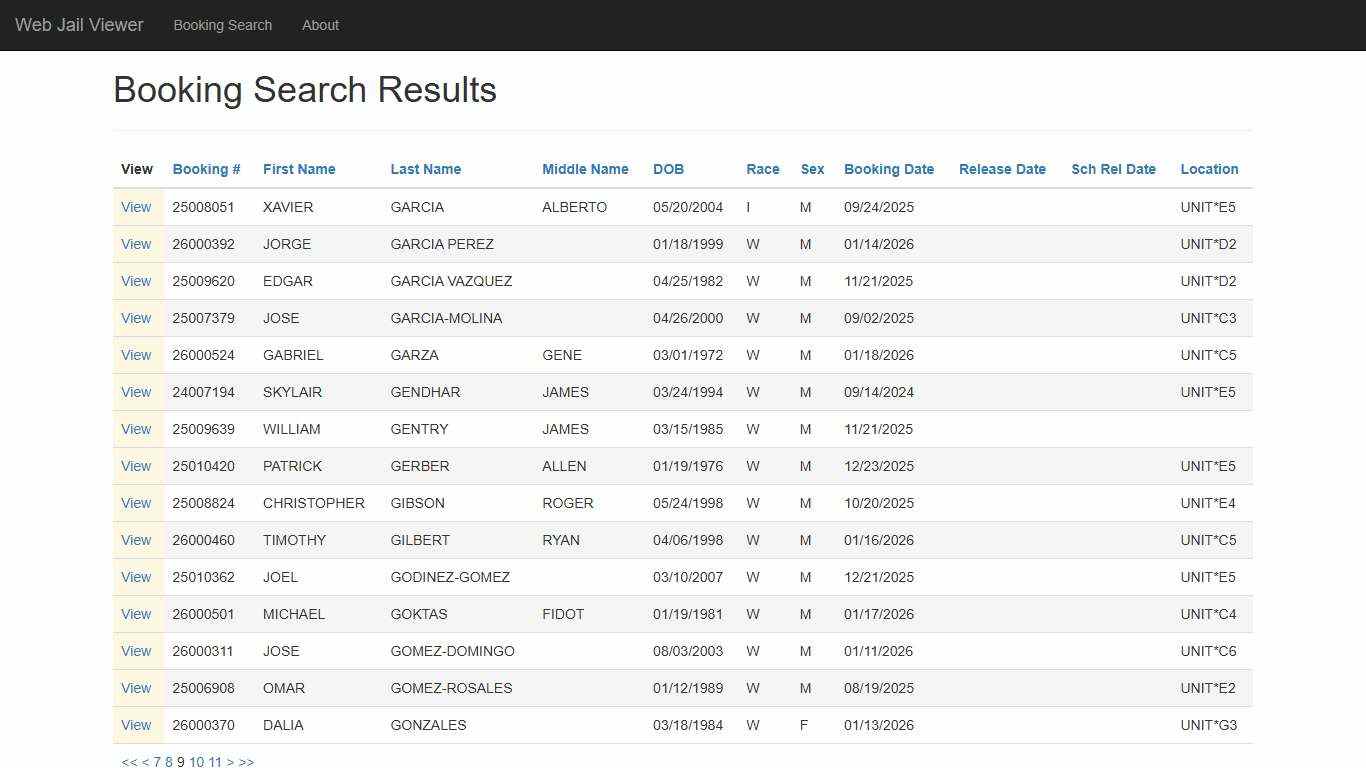Sort results by Booking #

(206, 169)
